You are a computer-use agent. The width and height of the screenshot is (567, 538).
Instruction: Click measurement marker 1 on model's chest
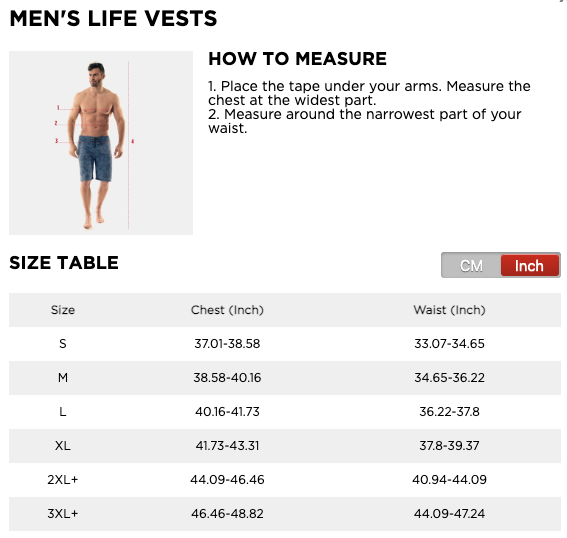[58, 108]
